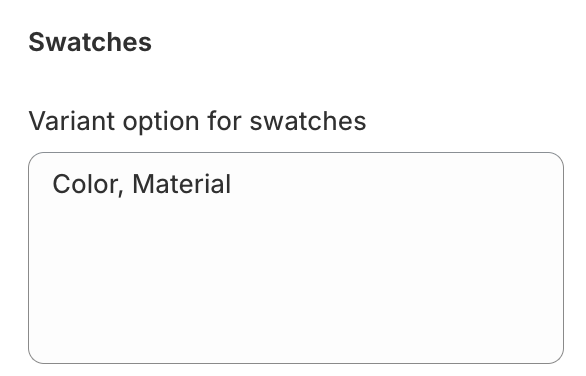586x376 pixels.
Task: Click the word "Variant" in the field label
Action: click(x=72, y=121)
